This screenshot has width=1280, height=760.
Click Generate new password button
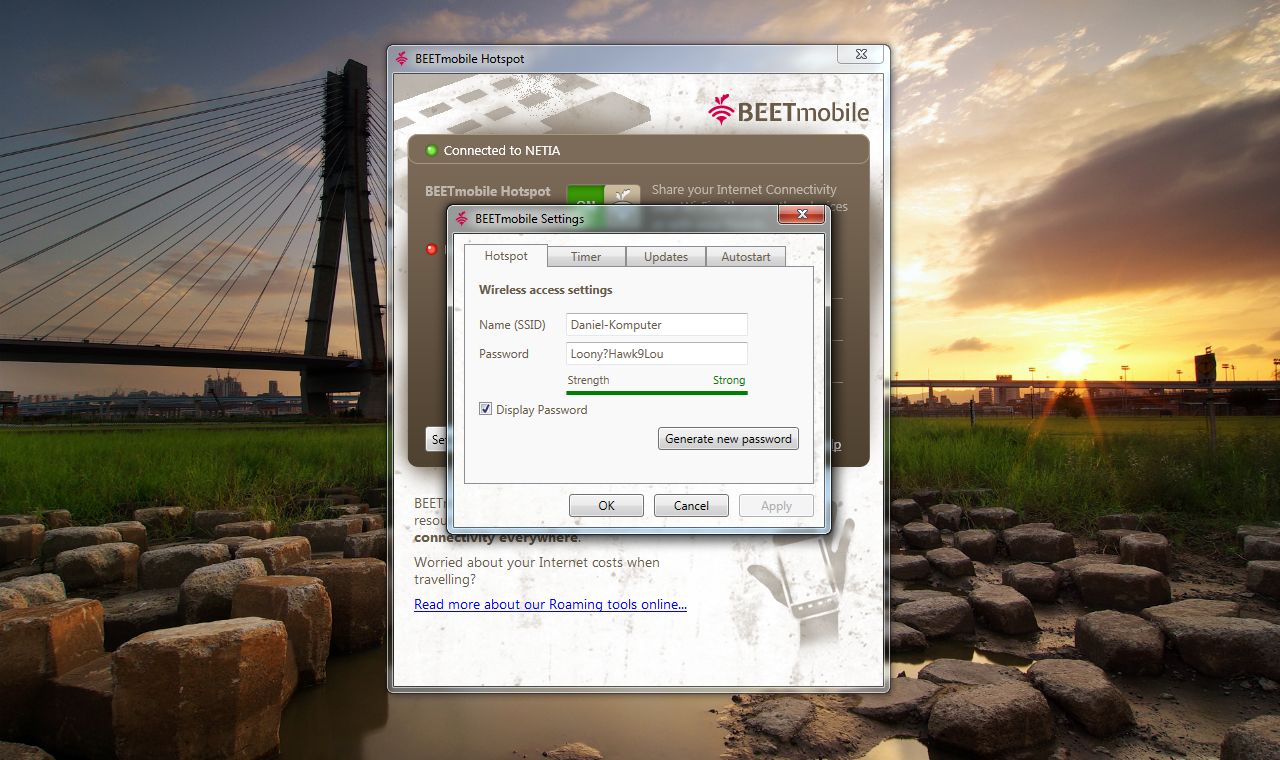728,439
